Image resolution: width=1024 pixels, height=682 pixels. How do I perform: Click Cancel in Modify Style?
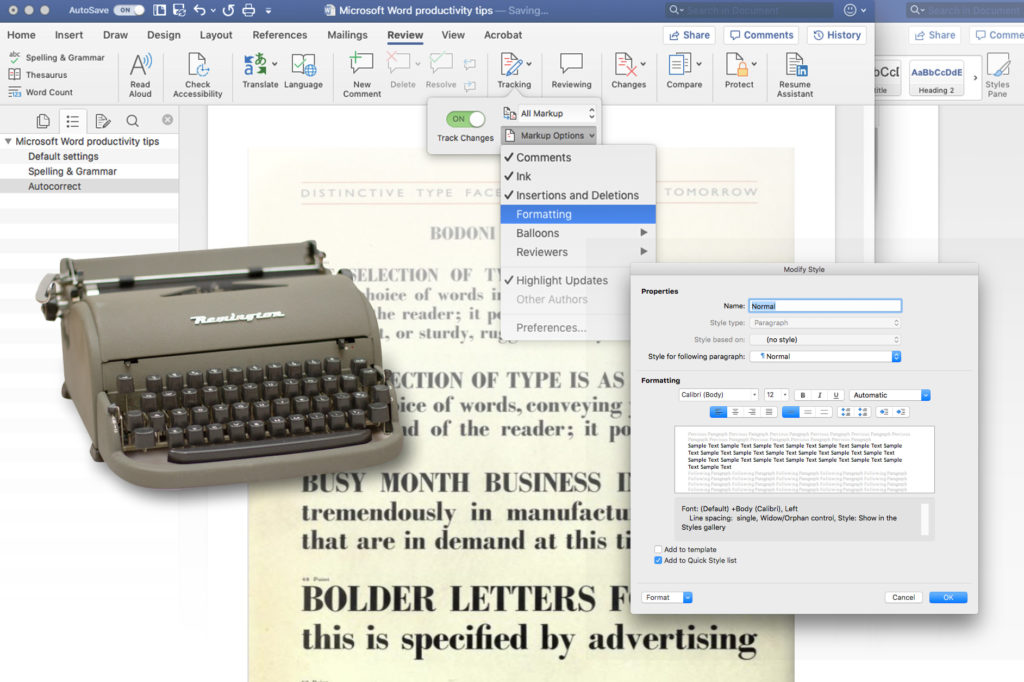click(903, 597)
